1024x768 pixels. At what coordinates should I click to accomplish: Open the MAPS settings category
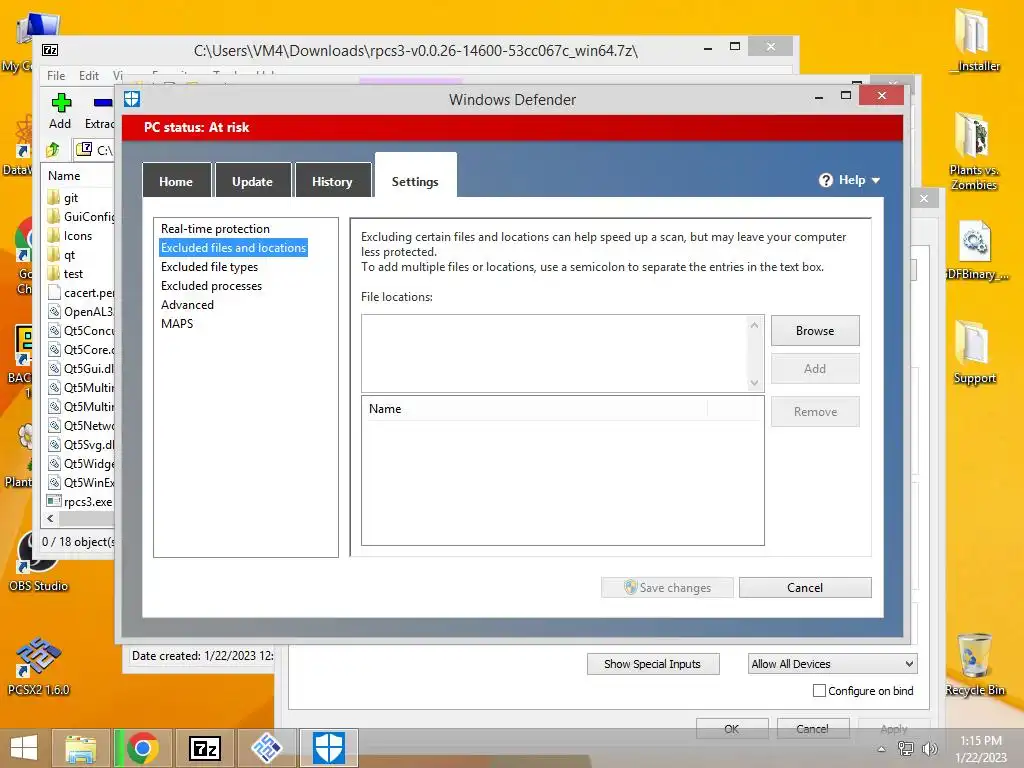point(177,323)
